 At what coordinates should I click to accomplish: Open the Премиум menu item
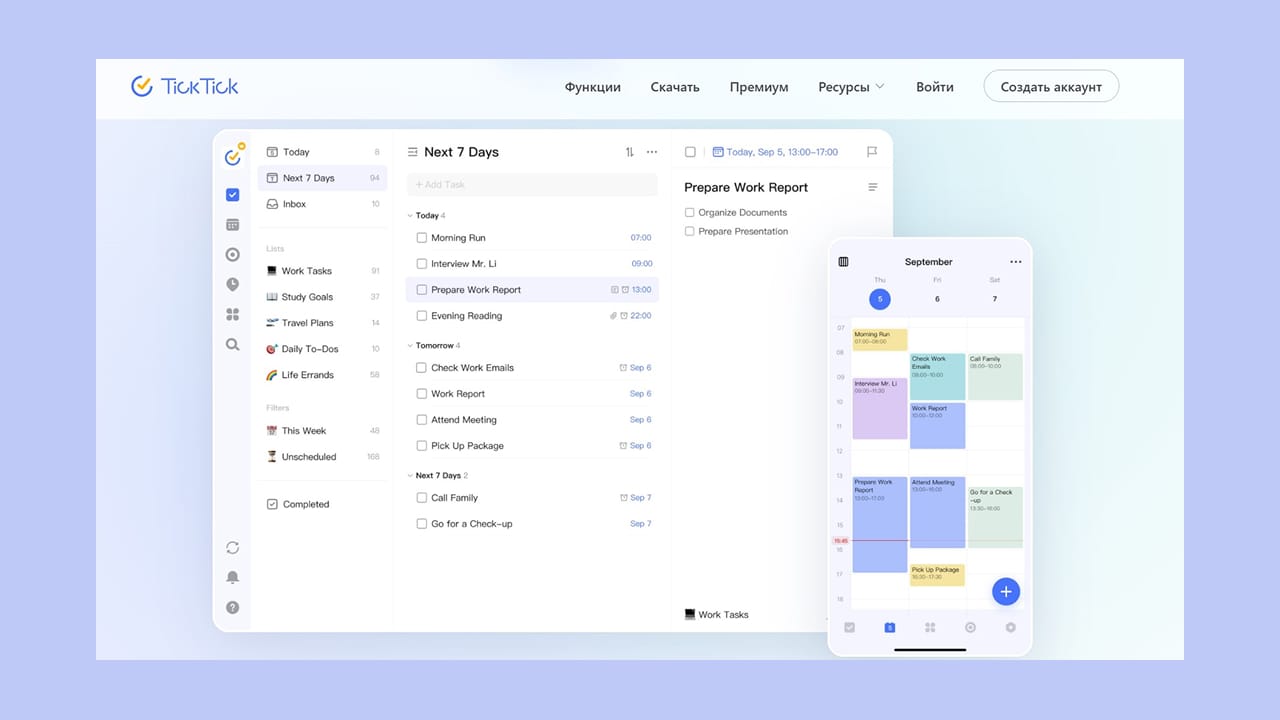point(759,87)
